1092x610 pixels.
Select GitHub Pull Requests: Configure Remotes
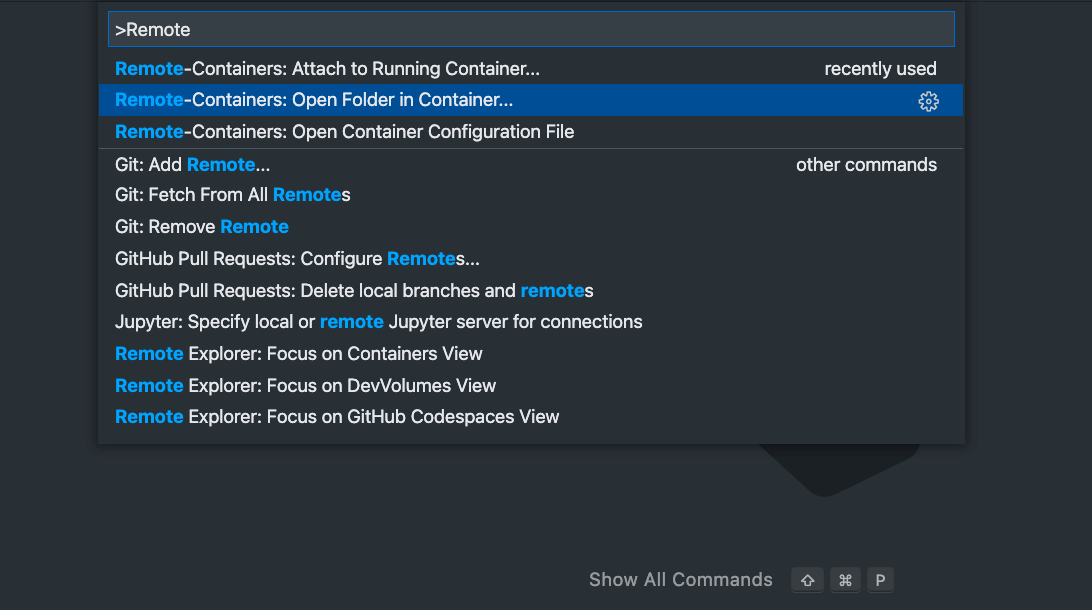click(x=531, y=259)
